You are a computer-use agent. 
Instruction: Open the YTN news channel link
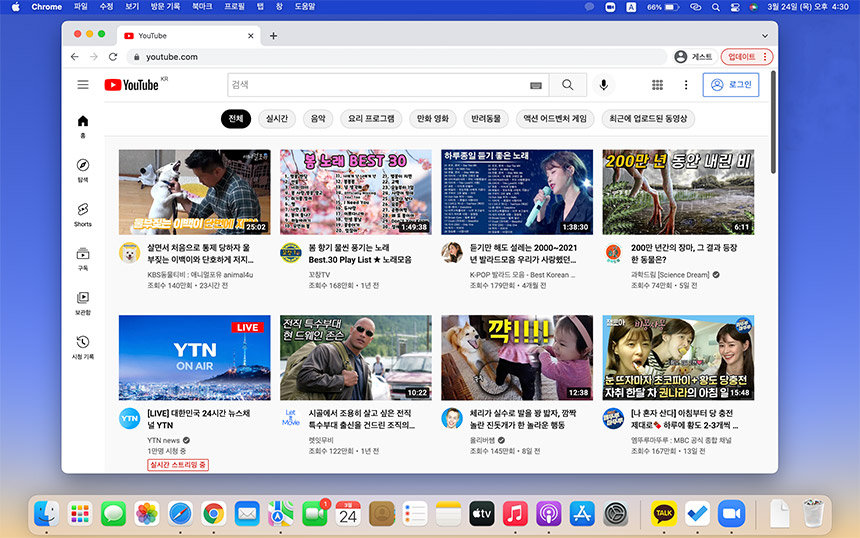click(163, 440)
